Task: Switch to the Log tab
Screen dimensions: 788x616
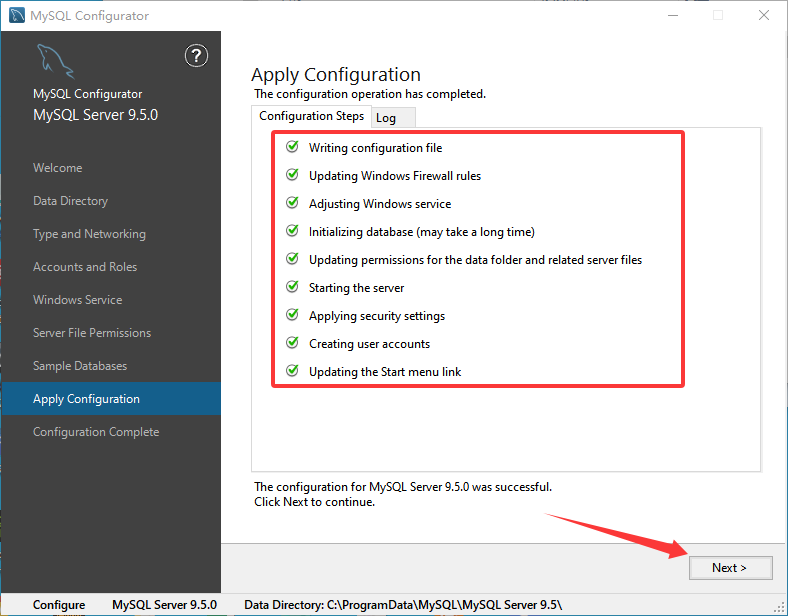Action: click(386, 118)
